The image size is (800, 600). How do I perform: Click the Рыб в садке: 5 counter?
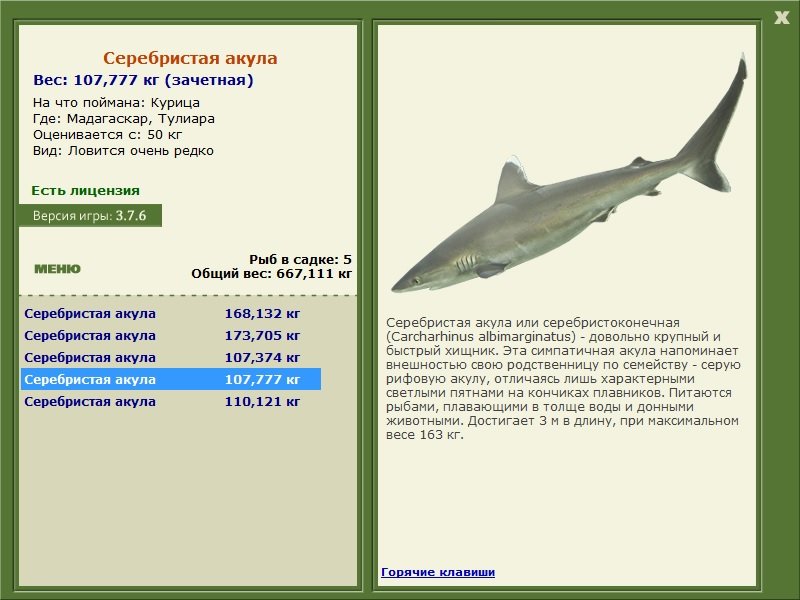point(301,260)
